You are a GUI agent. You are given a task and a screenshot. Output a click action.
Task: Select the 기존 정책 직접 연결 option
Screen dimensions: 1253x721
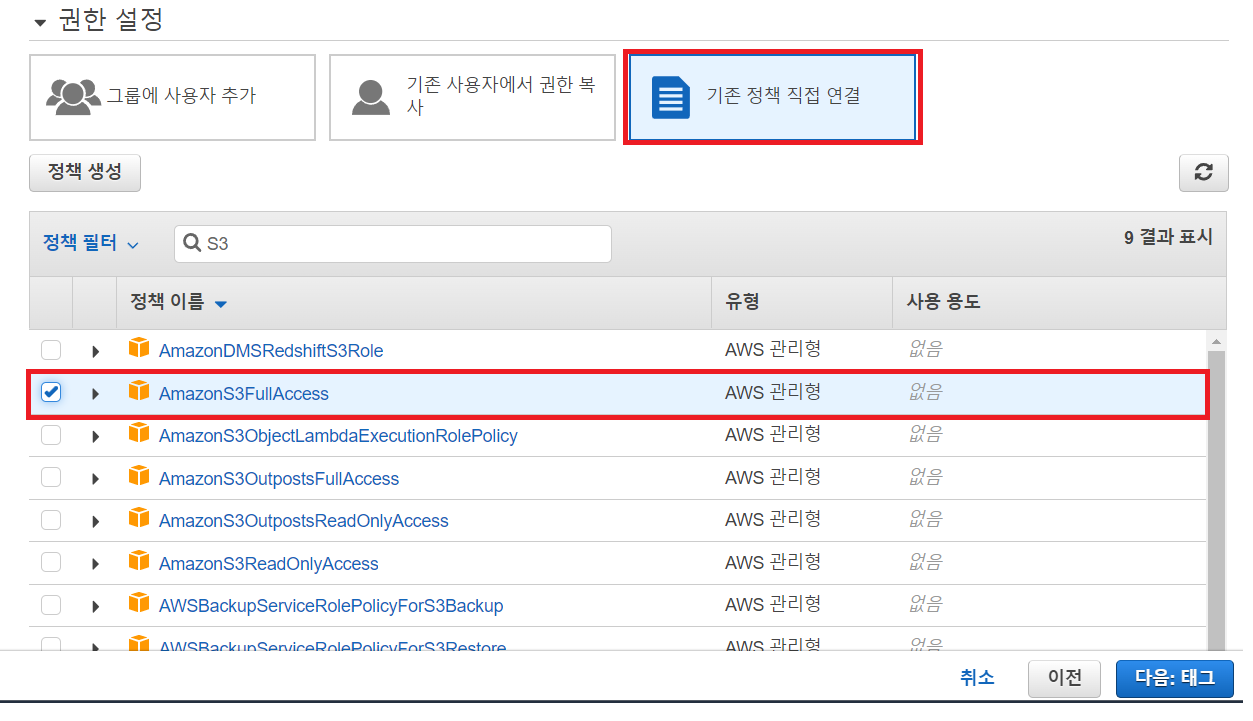(772, 97)
